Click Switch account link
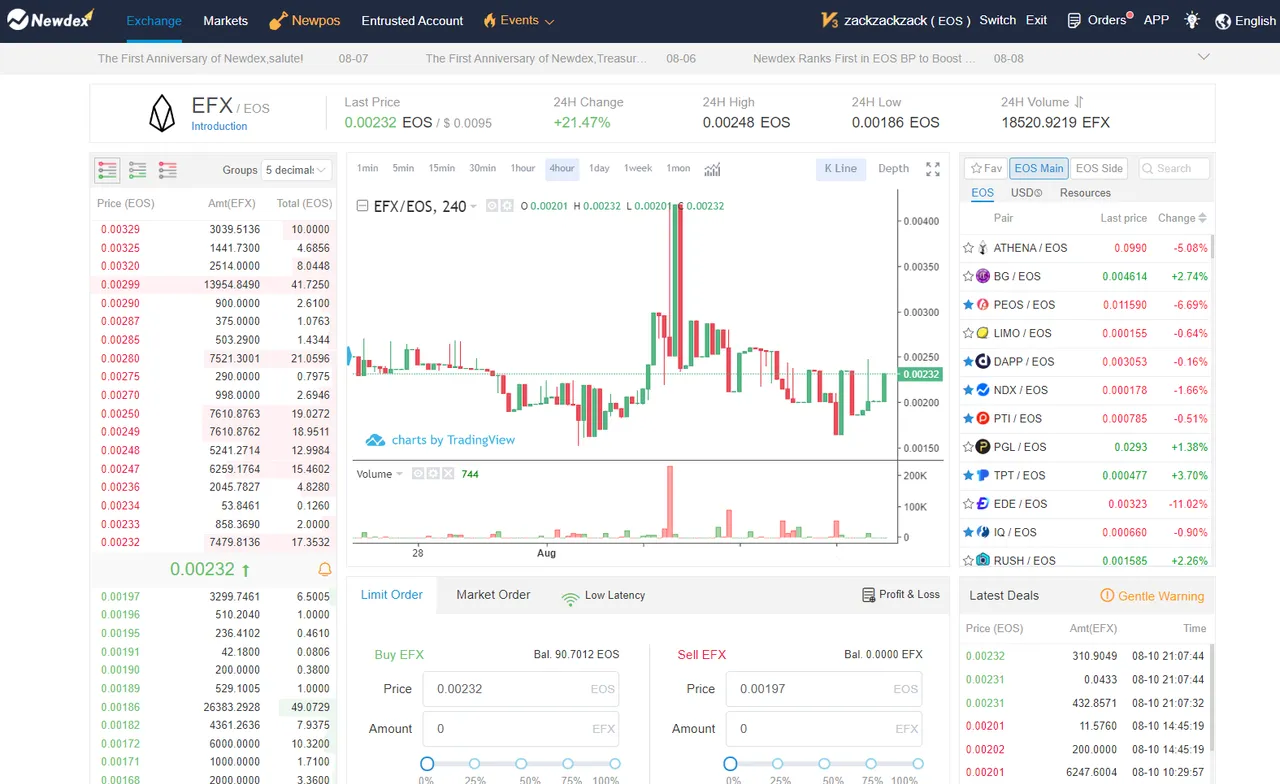This screenshot has width=1280, height=784. point(997,20)
